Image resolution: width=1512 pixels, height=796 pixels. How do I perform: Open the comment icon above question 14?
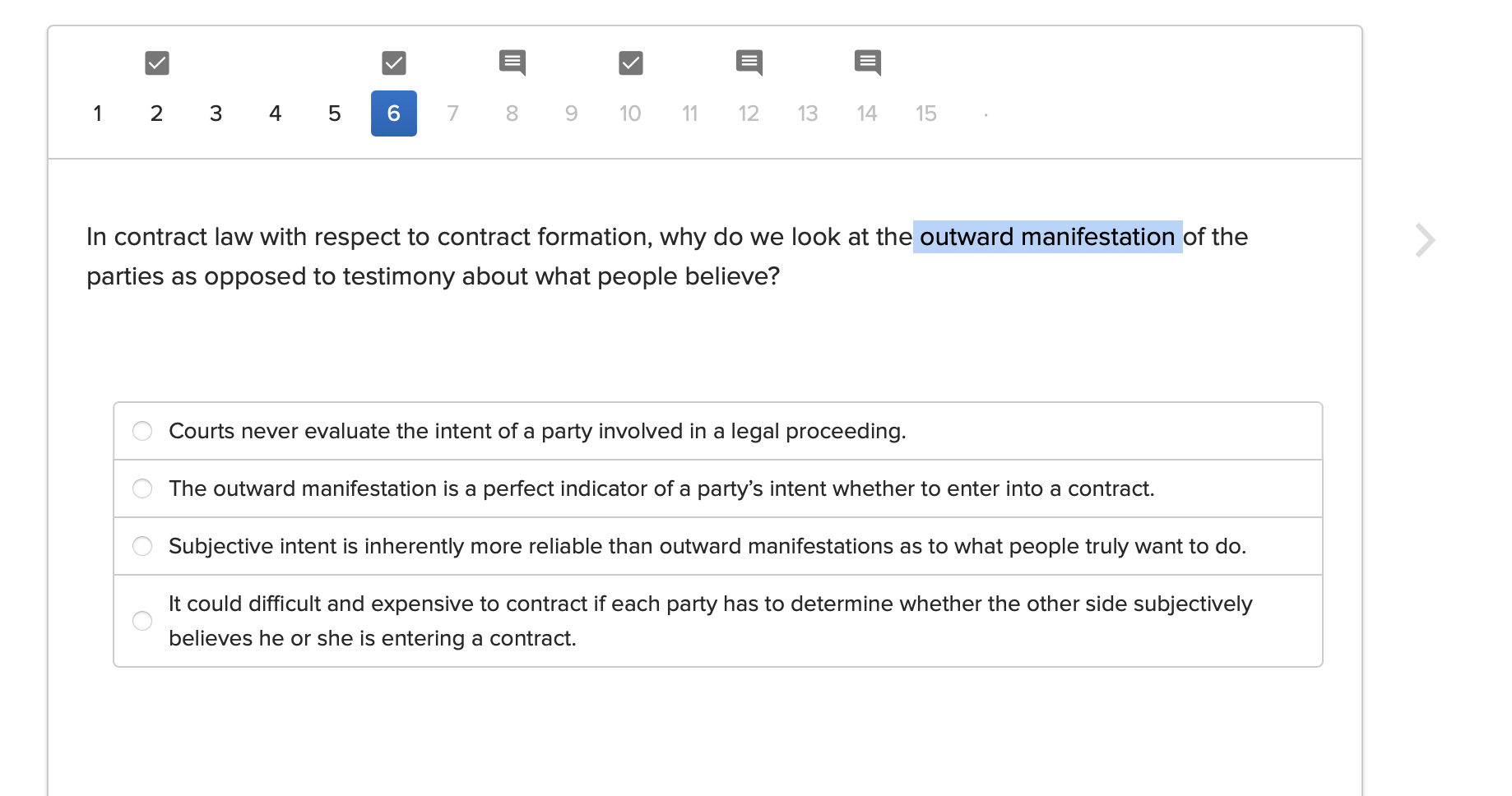[x=867, y=62]
